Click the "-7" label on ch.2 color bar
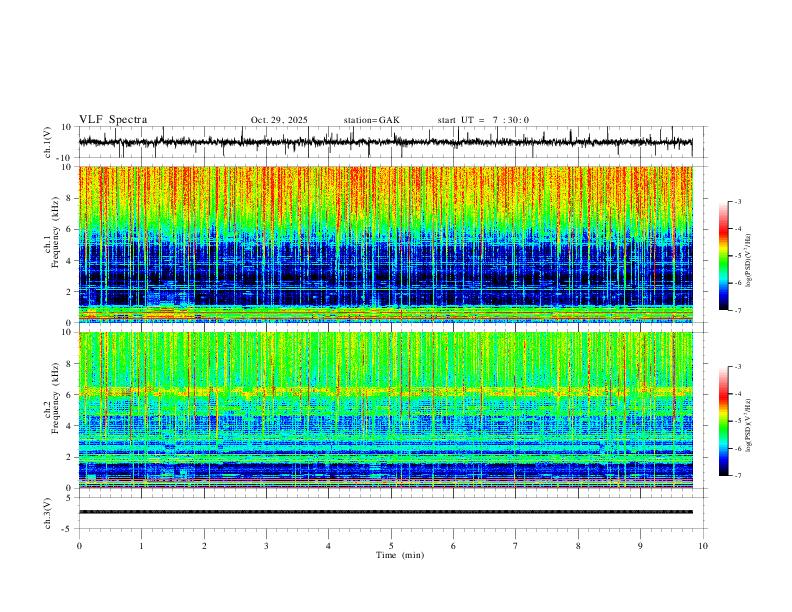792x612 pixels. click(x=737, y=476)
